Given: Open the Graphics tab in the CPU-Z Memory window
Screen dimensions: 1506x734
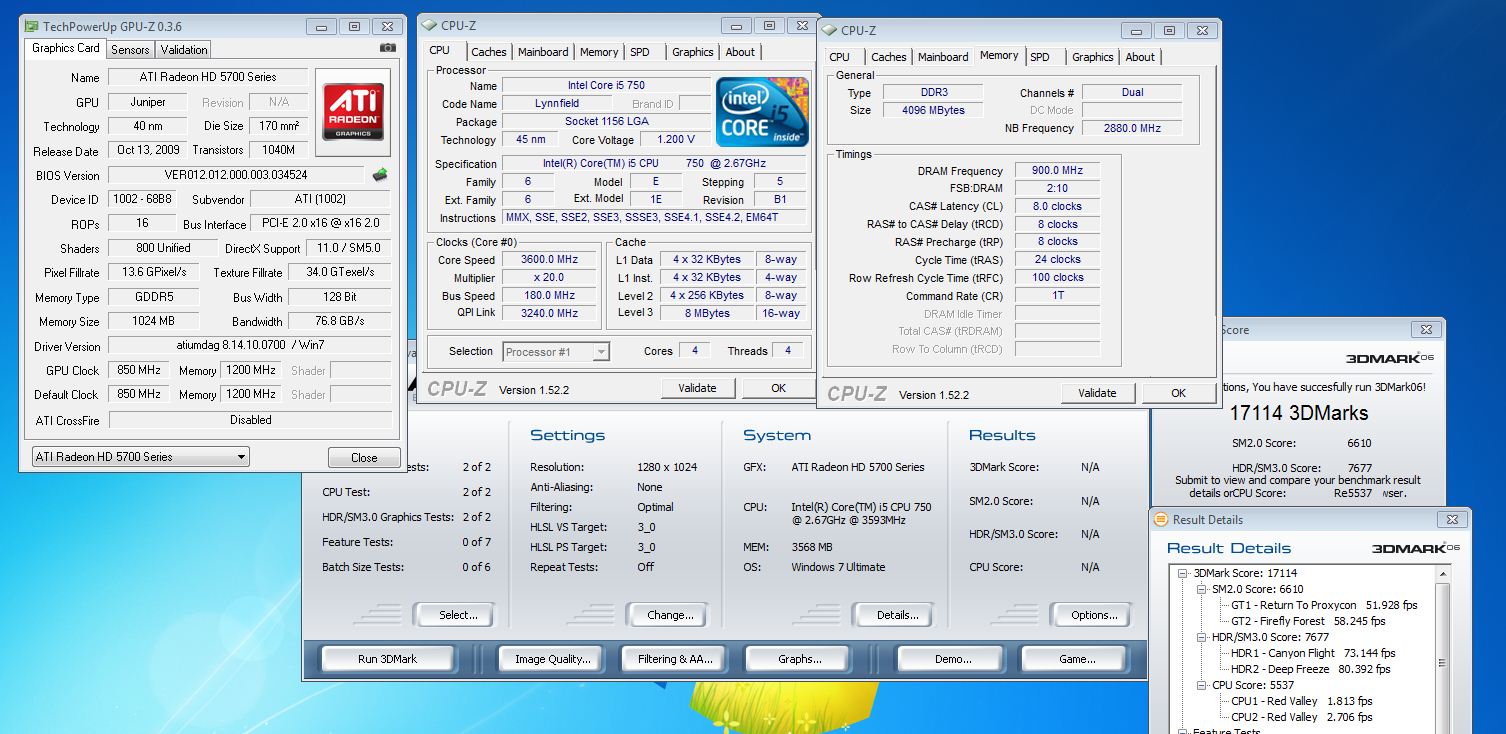Looking at the screenshot, I should (1093, 57).
